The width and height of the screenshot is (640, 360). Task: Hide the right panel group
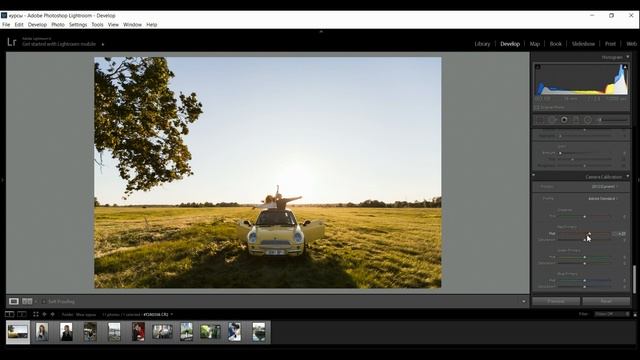(638, 180)
